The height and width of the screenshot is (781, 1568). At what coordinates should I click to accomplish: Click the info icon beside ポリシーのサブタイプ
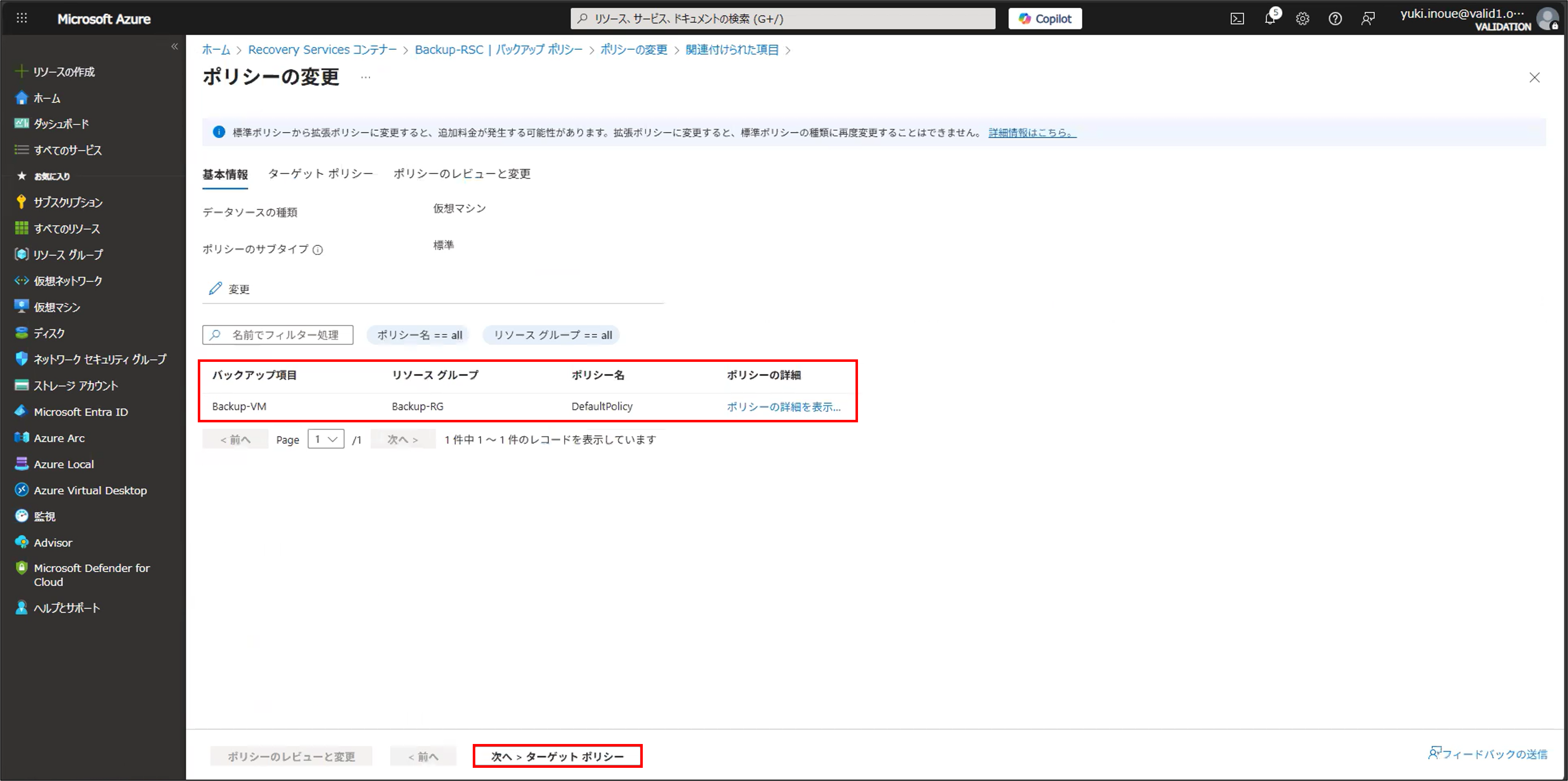[318, 249]
